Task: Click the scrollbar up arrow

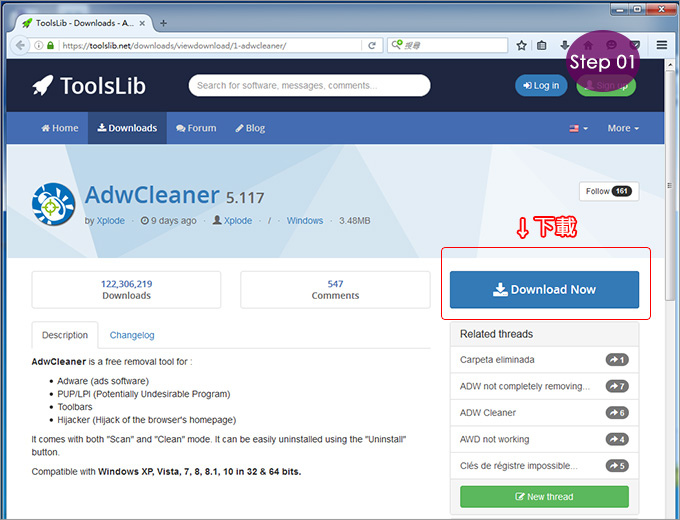Action: point(670,65)
